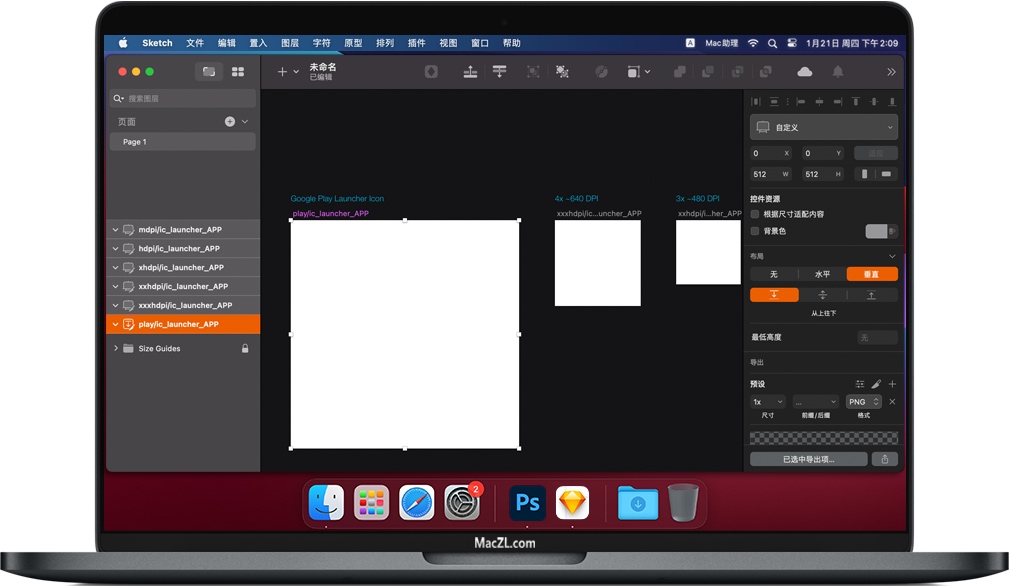The height and width of the screenshot is (586, 1009).
Task: Click align top icon in inspector
Action: pos(856,102)
